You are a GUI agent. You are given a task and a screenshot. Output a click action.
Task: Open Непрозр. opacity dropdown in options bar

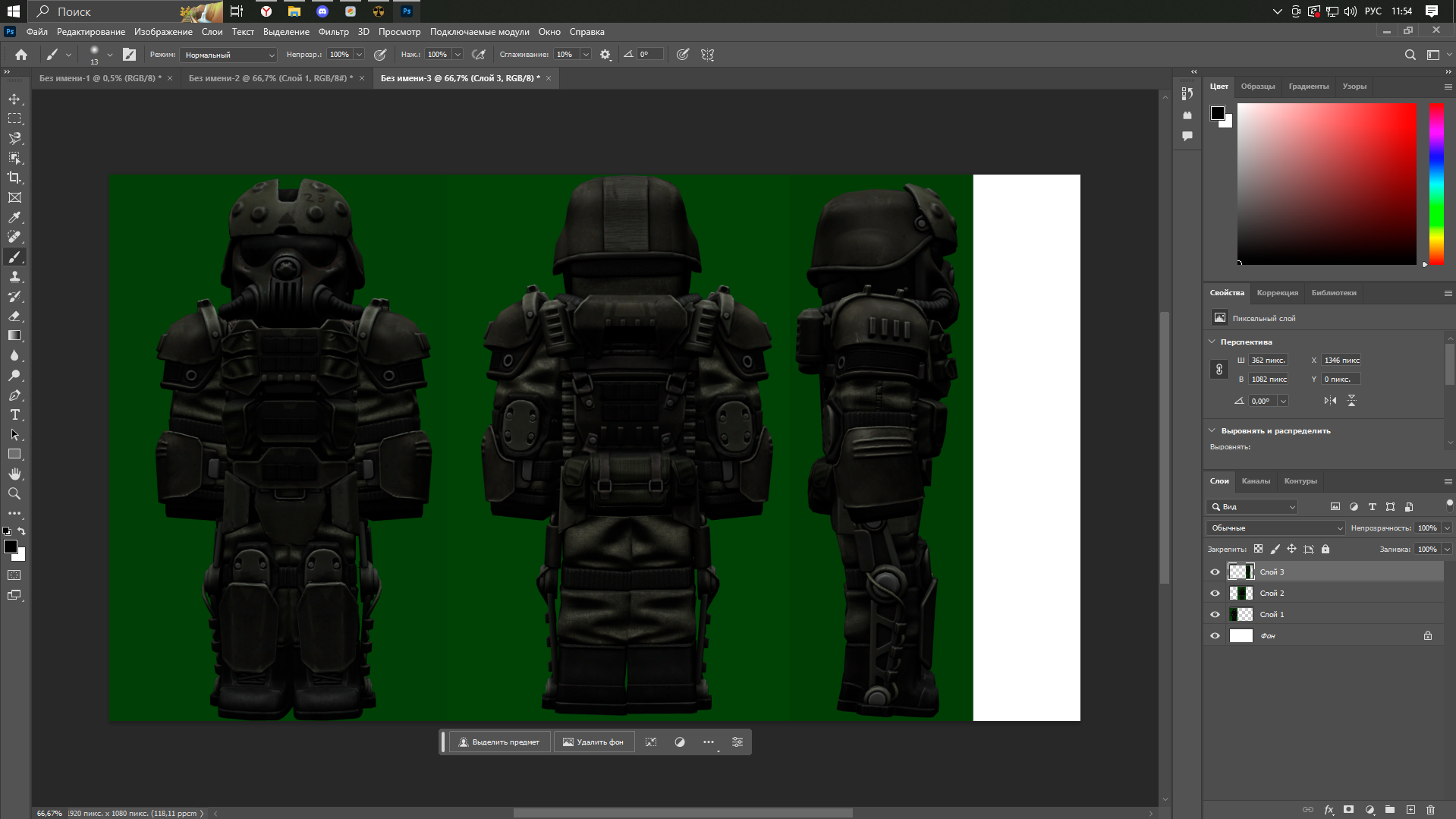[x=359, y=55]
